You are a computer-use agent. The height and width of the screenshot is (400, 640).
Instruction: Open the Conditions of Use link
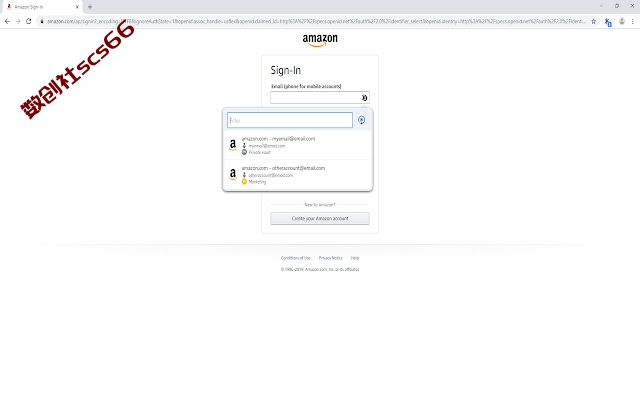pos(296,258)
